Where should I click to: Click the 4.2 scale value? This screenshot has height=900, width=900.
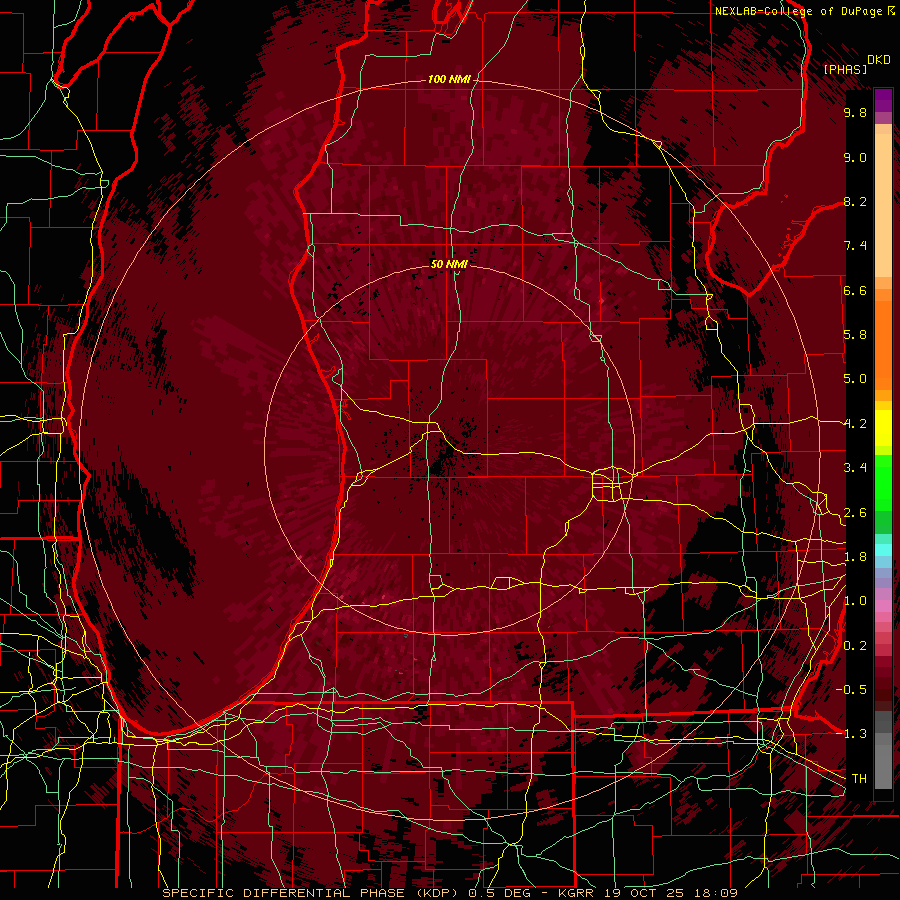pyautogui.click(x=855, y=424)
